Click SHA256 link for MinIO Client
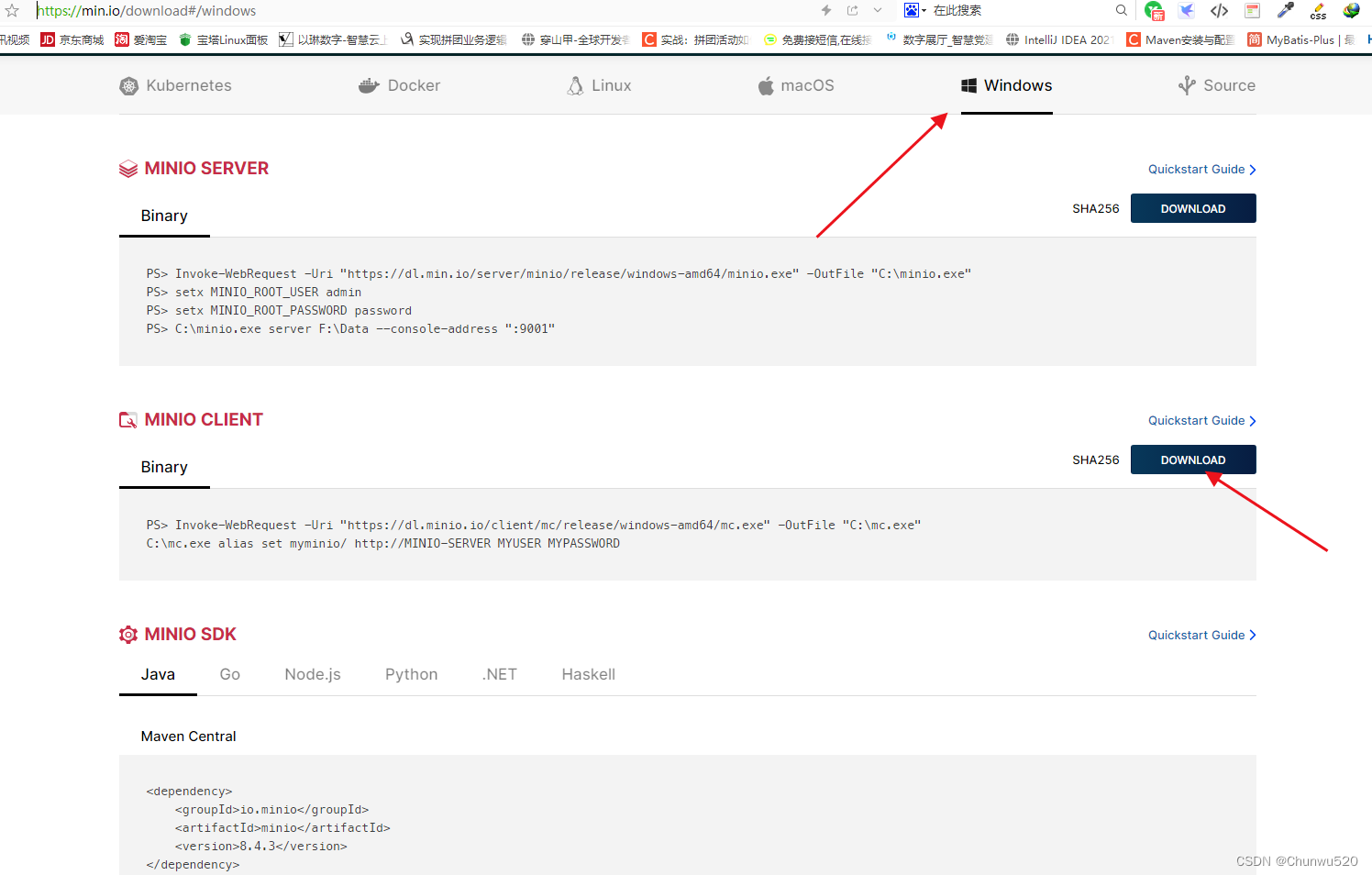The height and width of the screenshot is (875, 1372). (x=1096, y=460)
